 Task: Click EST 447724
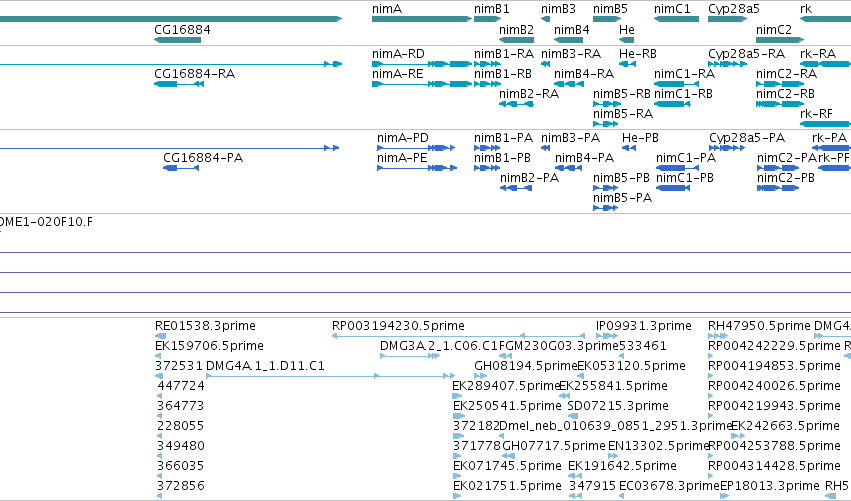(159, 396)
